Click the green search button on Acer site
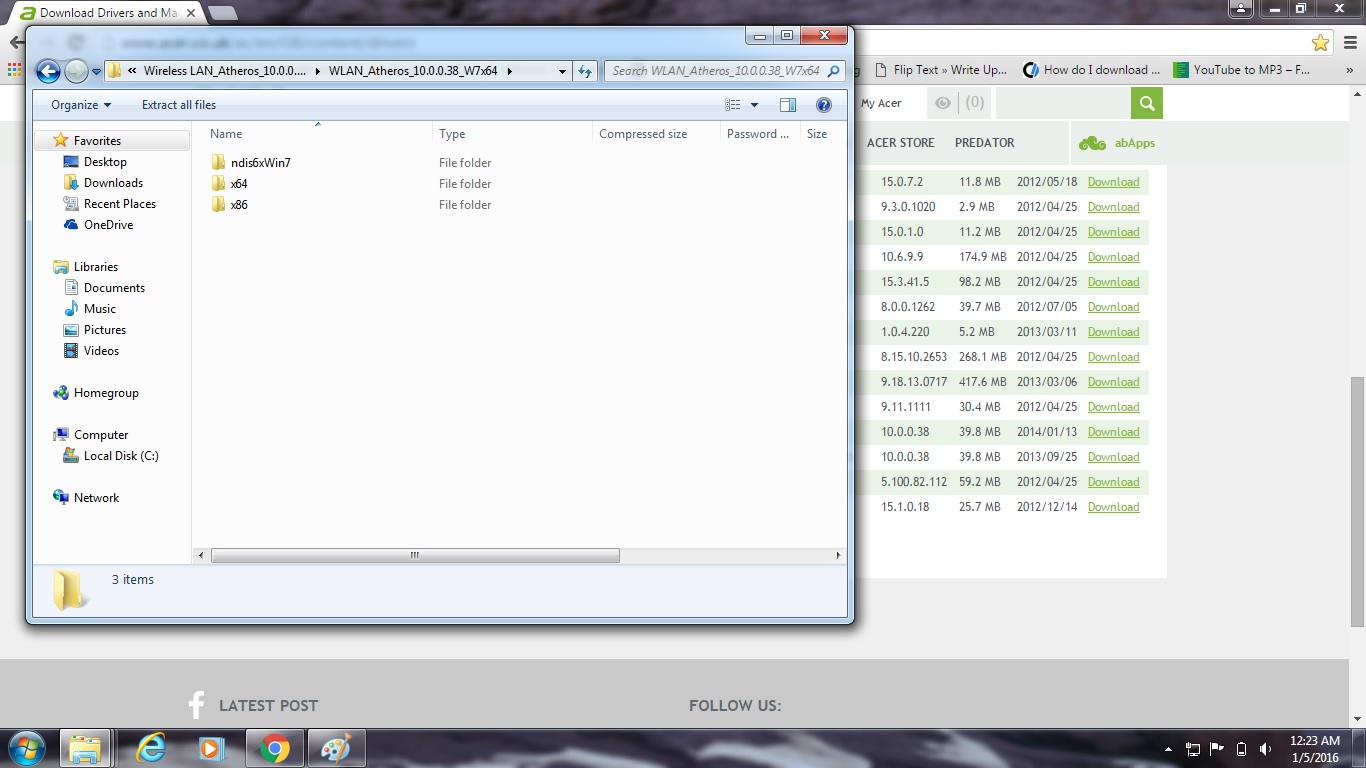The image size is (1366, 768). [1147, 103]
